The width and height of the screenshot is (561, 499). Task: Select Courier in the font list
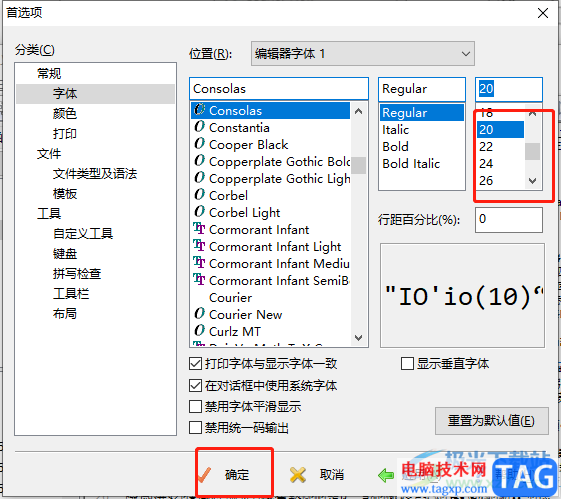pos(270,298)
